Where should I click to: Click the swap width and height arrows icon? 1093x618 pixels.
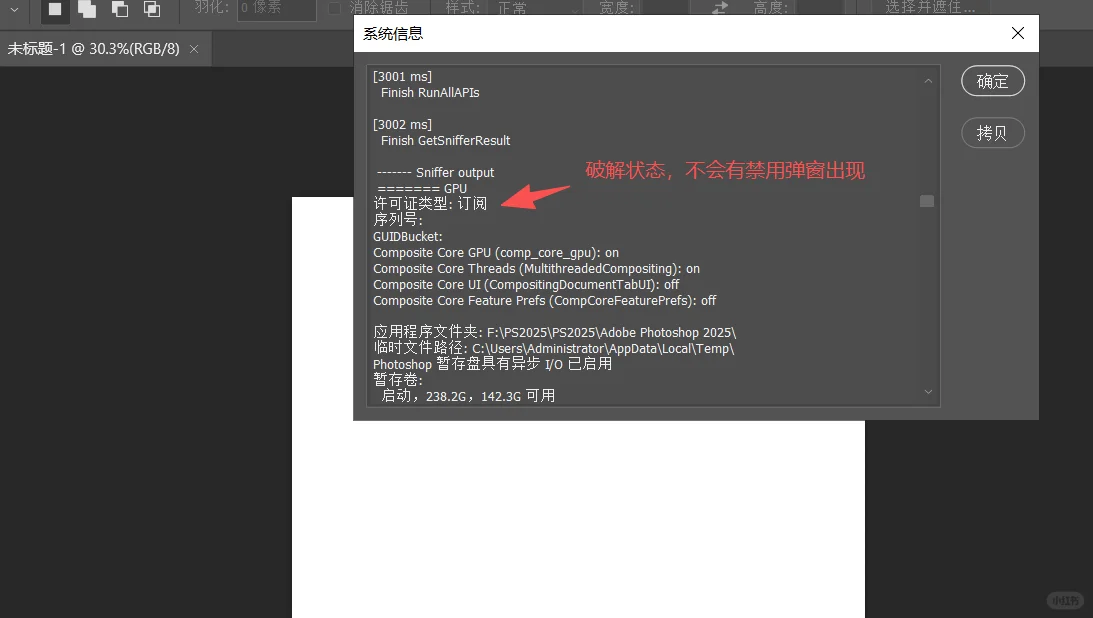[x=720, y=9]
